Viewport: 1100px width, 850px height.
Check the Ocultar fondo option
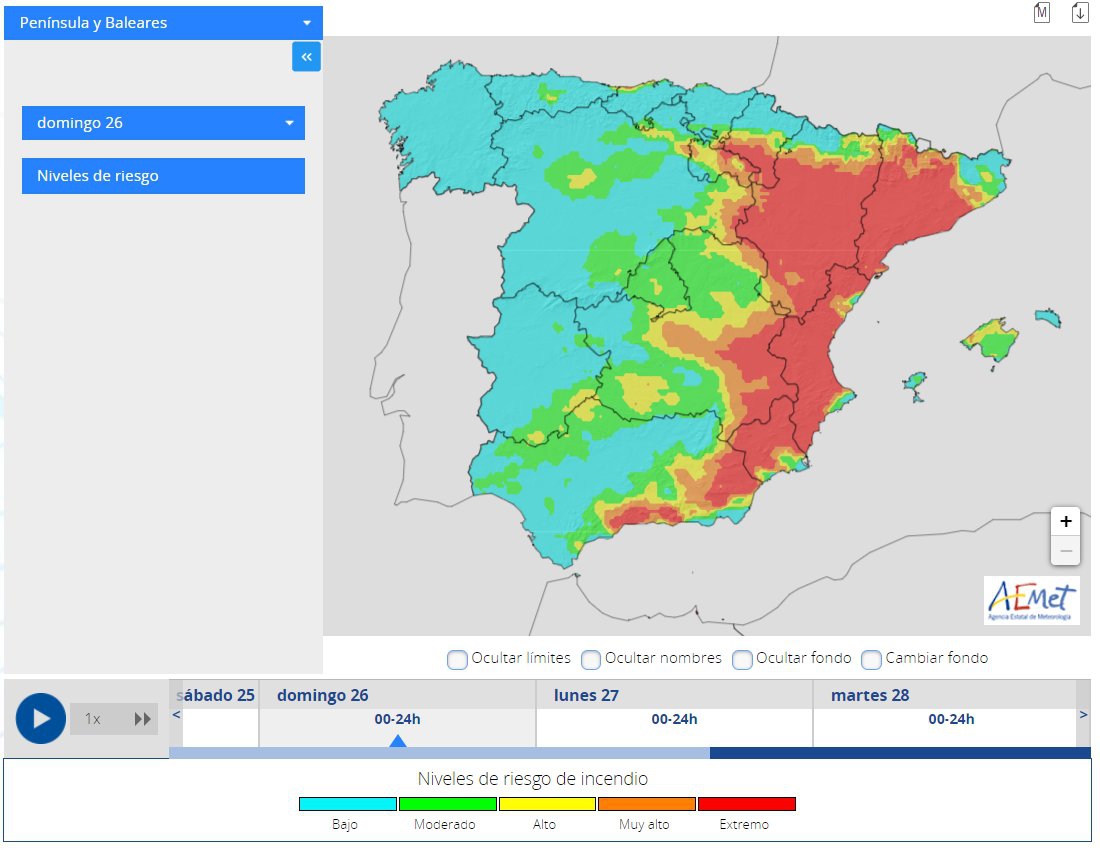pyautogui.click(x=742, y=659)
